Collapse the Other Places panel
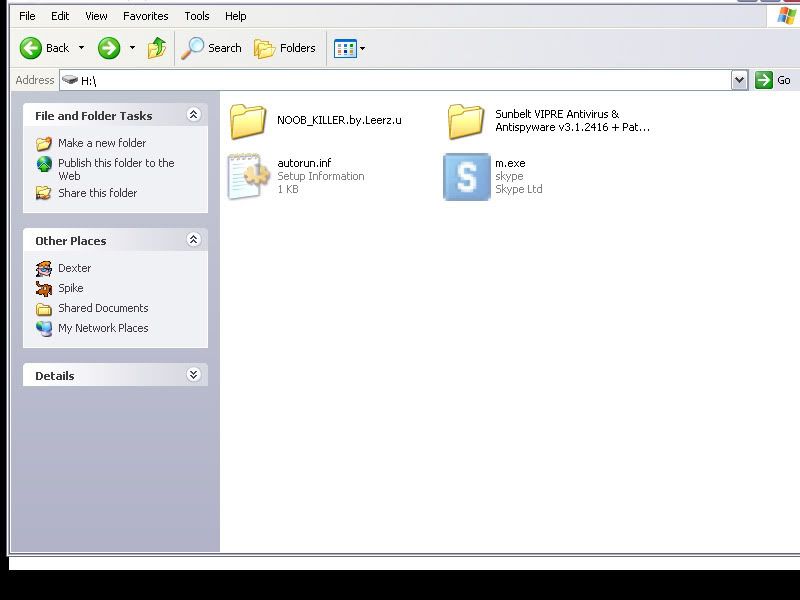The image size is (800, 600). click(x=193, y=240)
